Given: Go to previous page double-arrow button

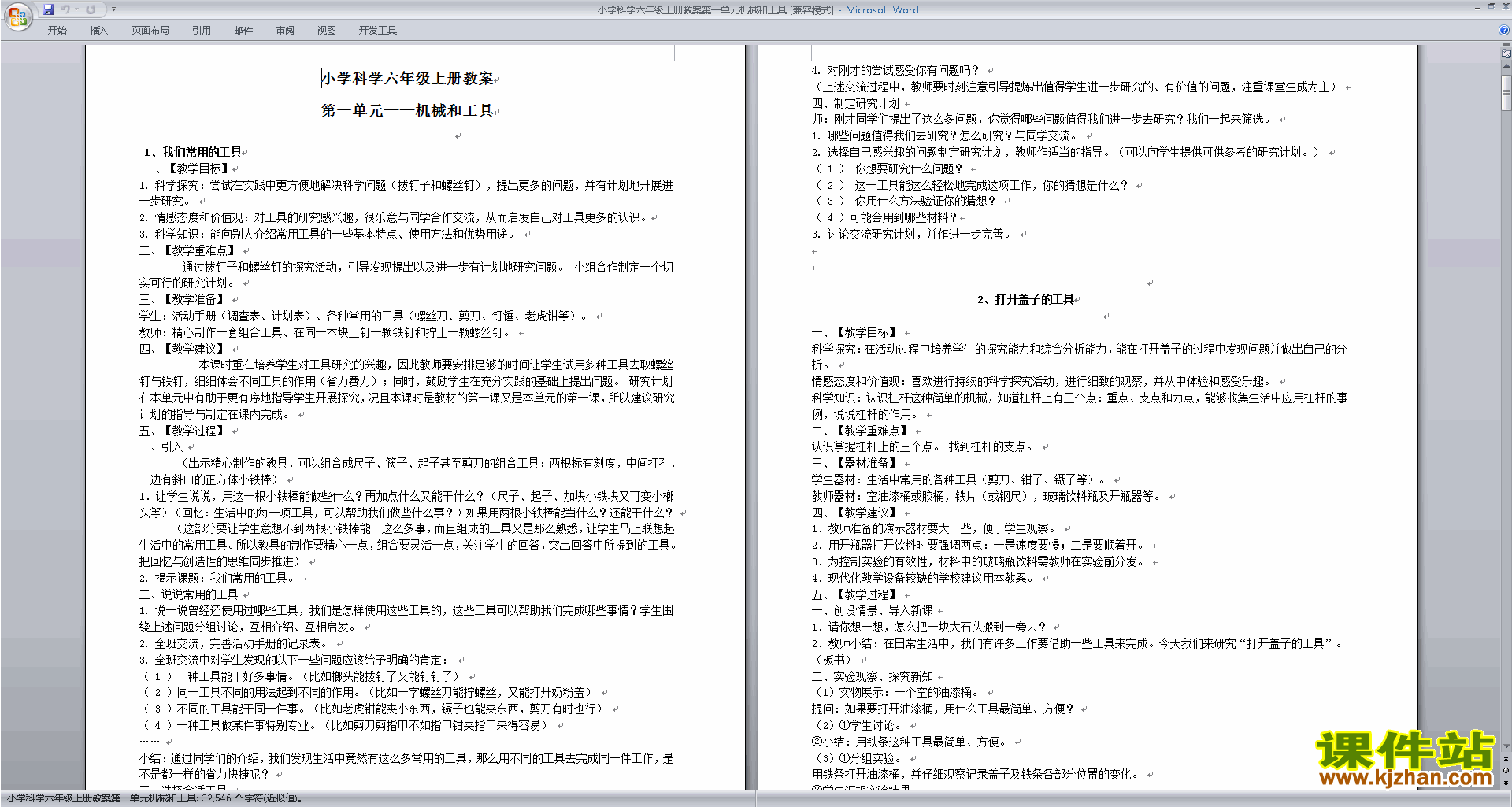Looking at the screenshot, I should [1506, 758].
